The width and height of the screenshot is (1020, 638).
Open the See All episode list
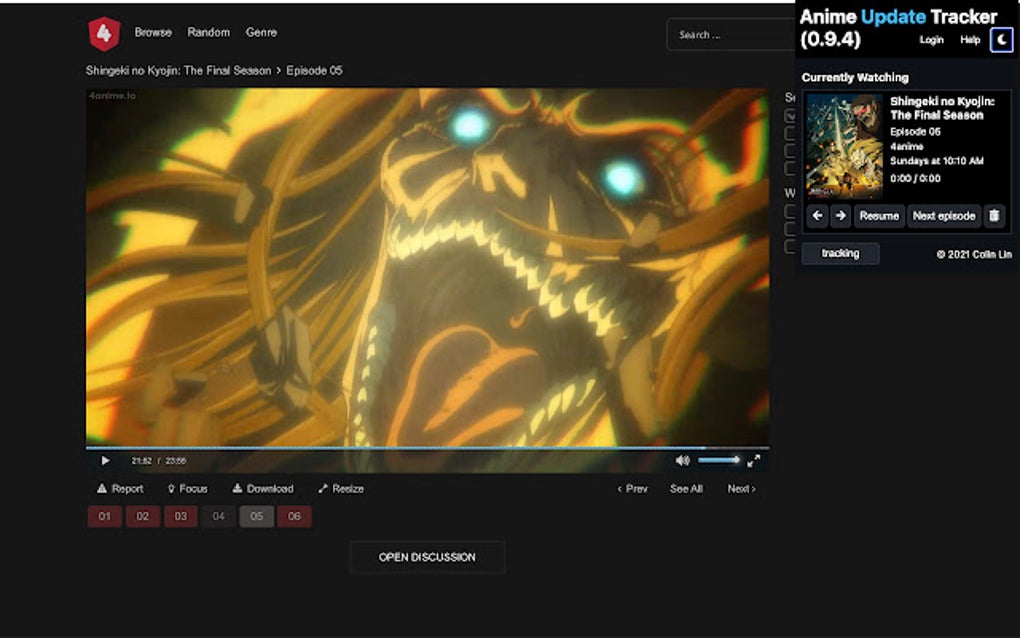point(685,488)
